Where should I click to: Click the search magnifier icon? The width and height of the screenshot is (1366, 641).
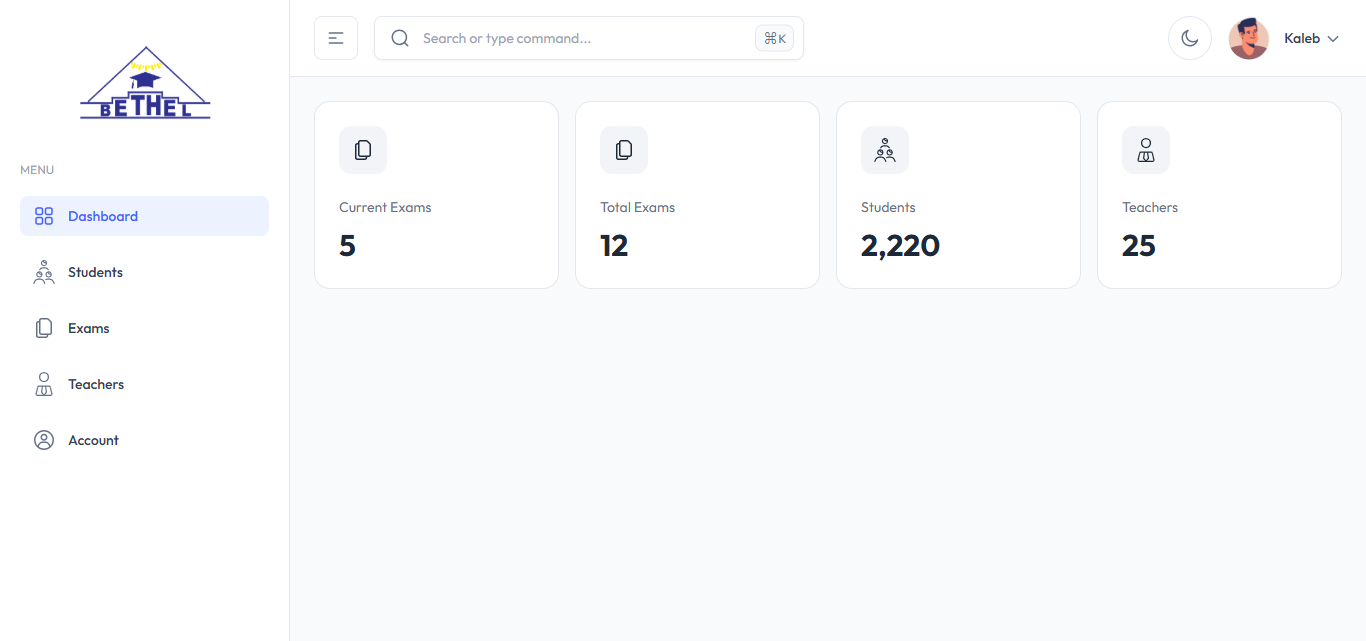[400, 38]
